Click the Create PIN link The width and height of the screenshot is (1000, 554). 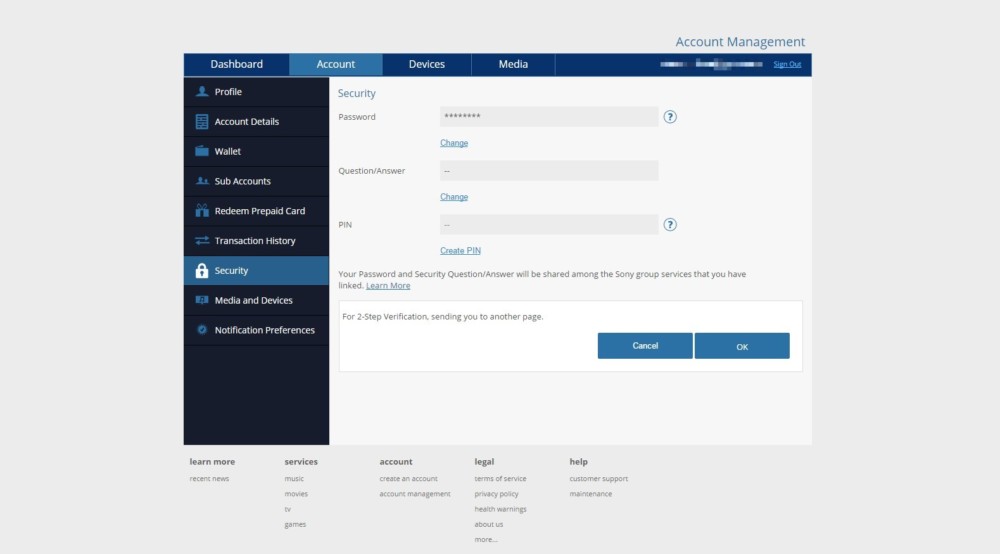(460, 251)
